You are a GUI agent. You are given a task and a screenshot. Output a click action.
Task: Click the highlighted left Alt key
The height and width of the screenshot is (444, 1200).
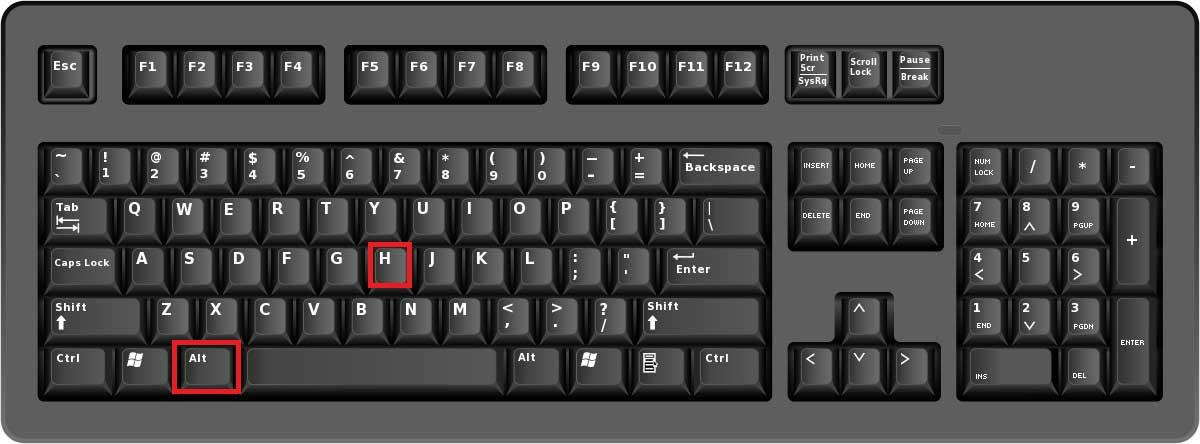[207, 367]
